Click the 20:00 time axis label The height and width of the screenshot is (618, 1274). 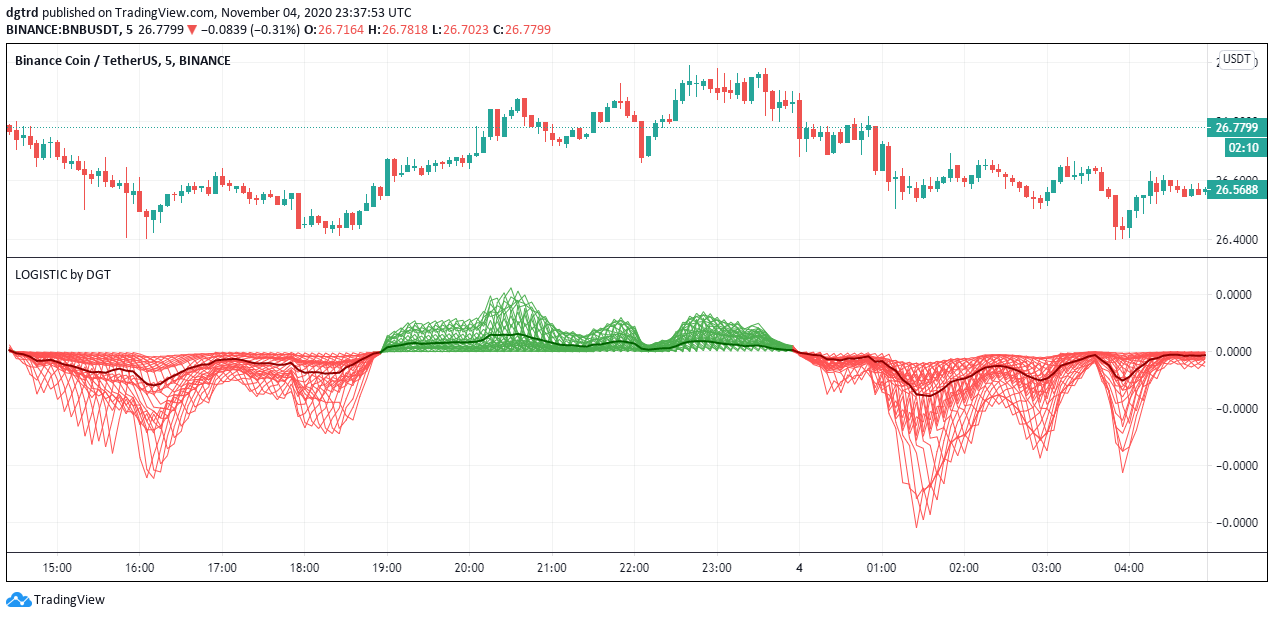click(x=470, y=567)
